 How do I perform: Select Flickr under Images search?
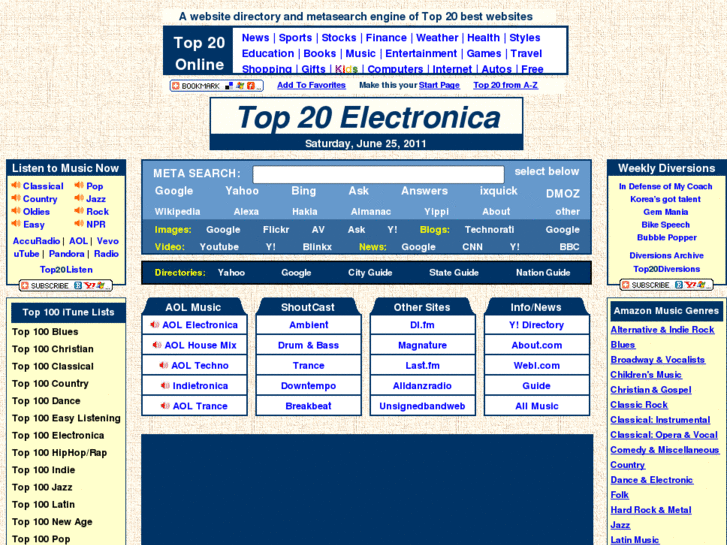pos(276,230)
